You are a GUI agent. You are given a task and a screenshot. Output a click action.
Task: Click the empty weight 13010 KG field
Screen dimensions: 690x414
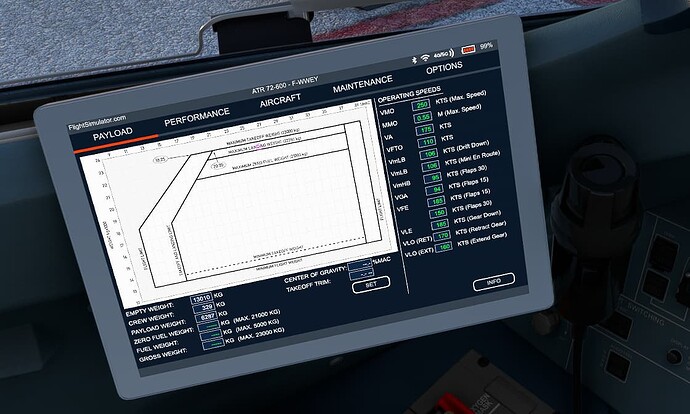[201, 299]
